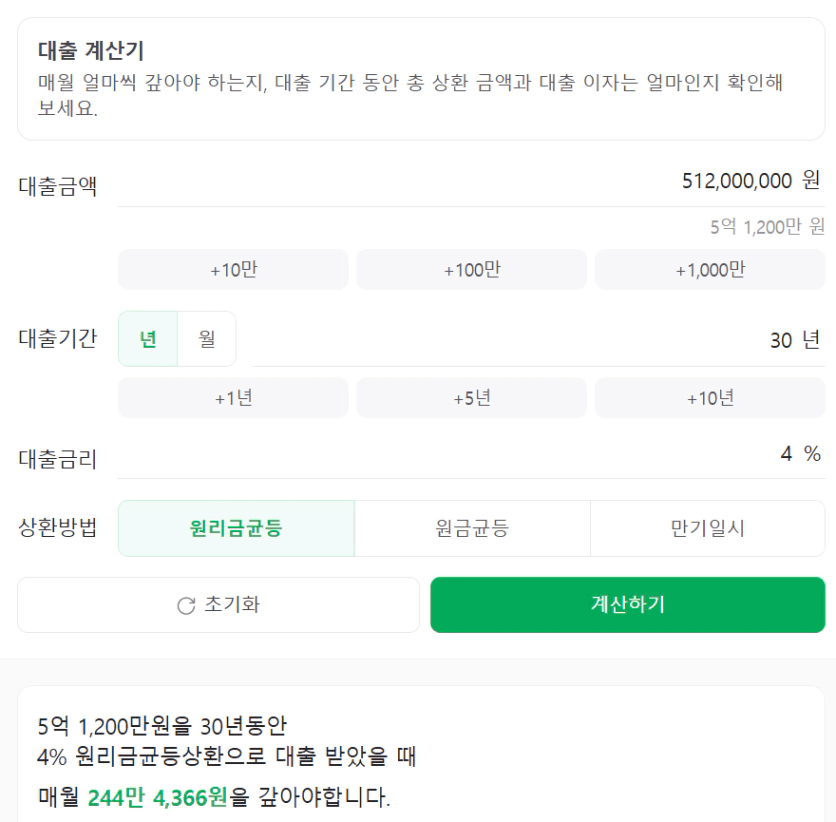Select the 년 period unit toggle

[x=148, y=339]
